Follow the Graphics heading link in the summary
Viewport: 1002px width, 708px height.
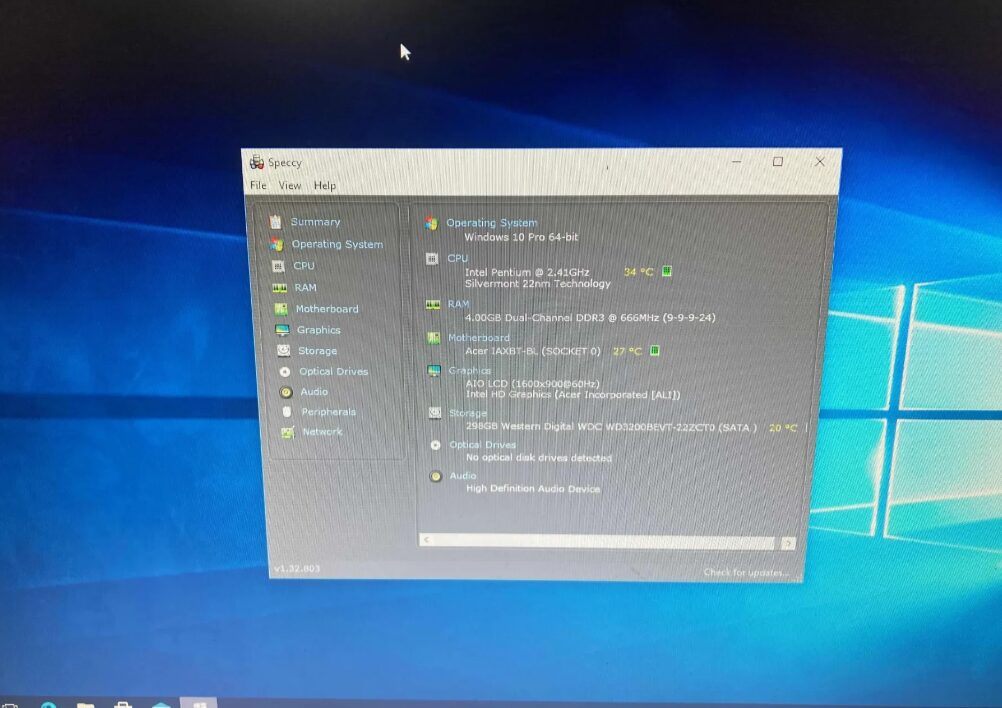click(x=470, y=371)
